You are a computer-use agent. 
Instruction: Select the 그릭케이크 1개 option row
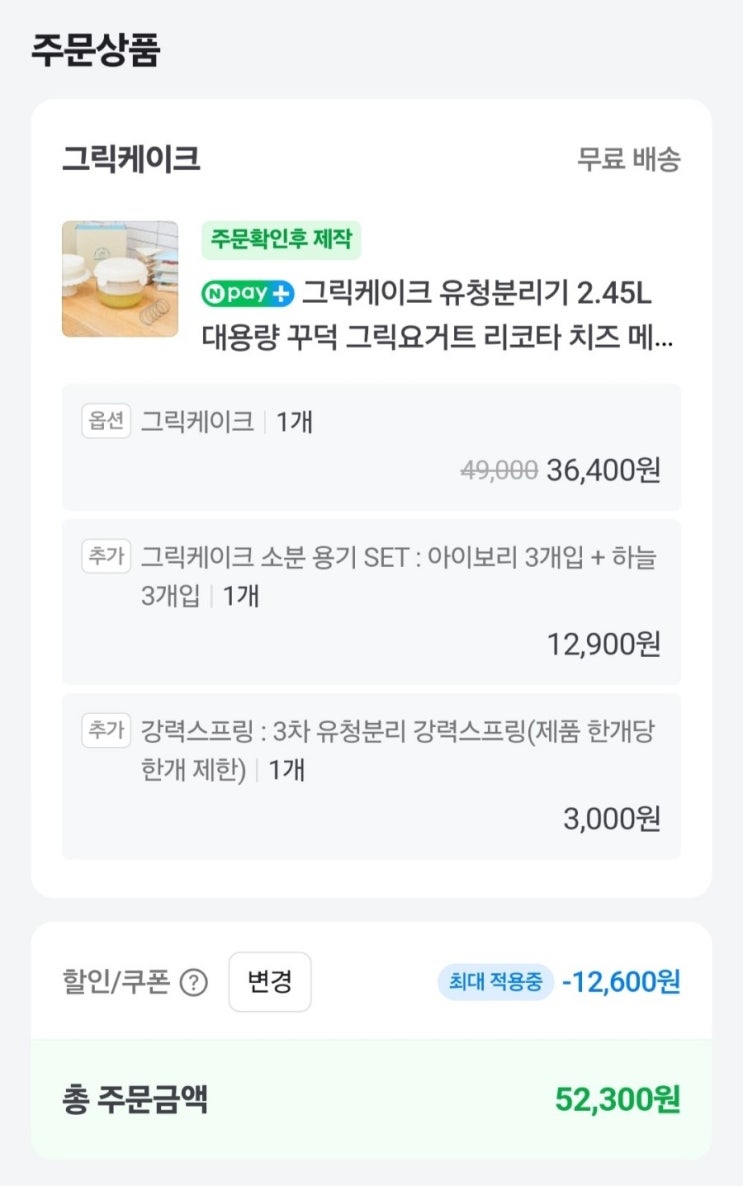(x=371, y=447)
